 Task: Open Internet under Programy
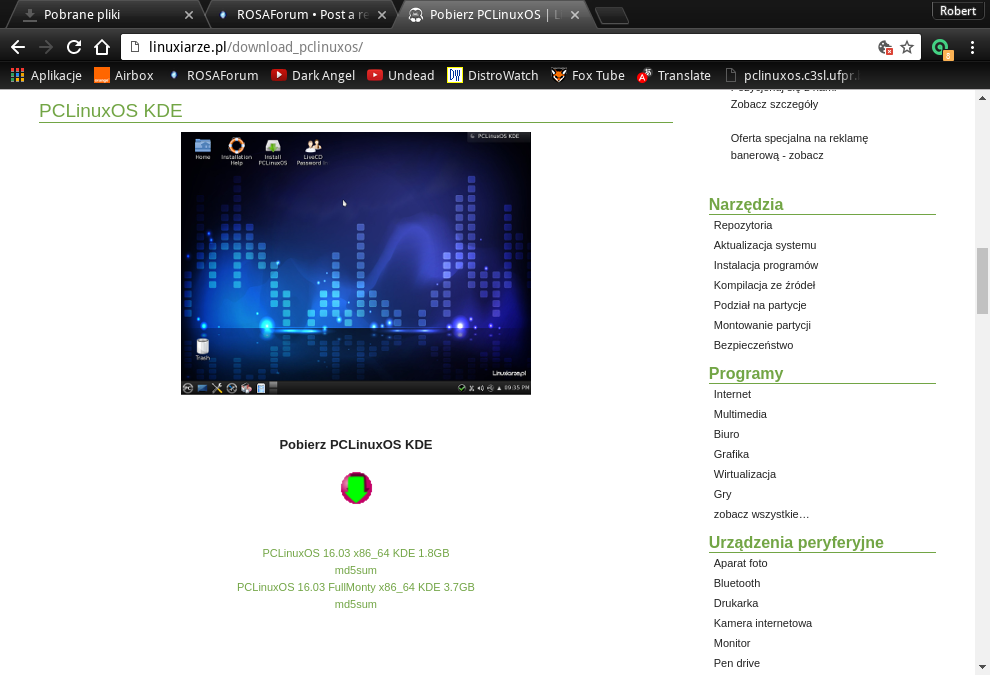point(732,395)
